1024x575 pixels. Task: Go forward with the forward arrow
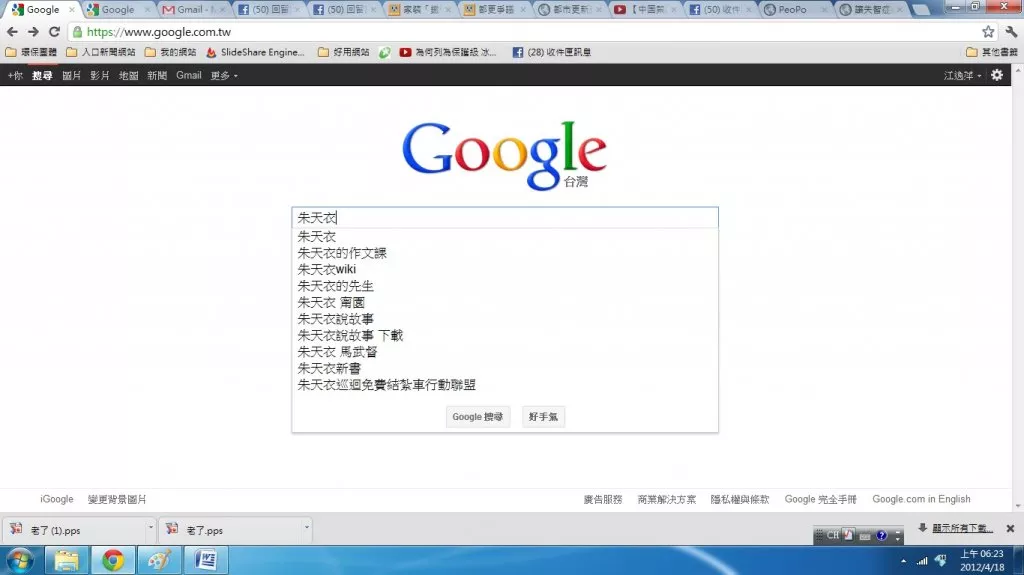[33, 31]
